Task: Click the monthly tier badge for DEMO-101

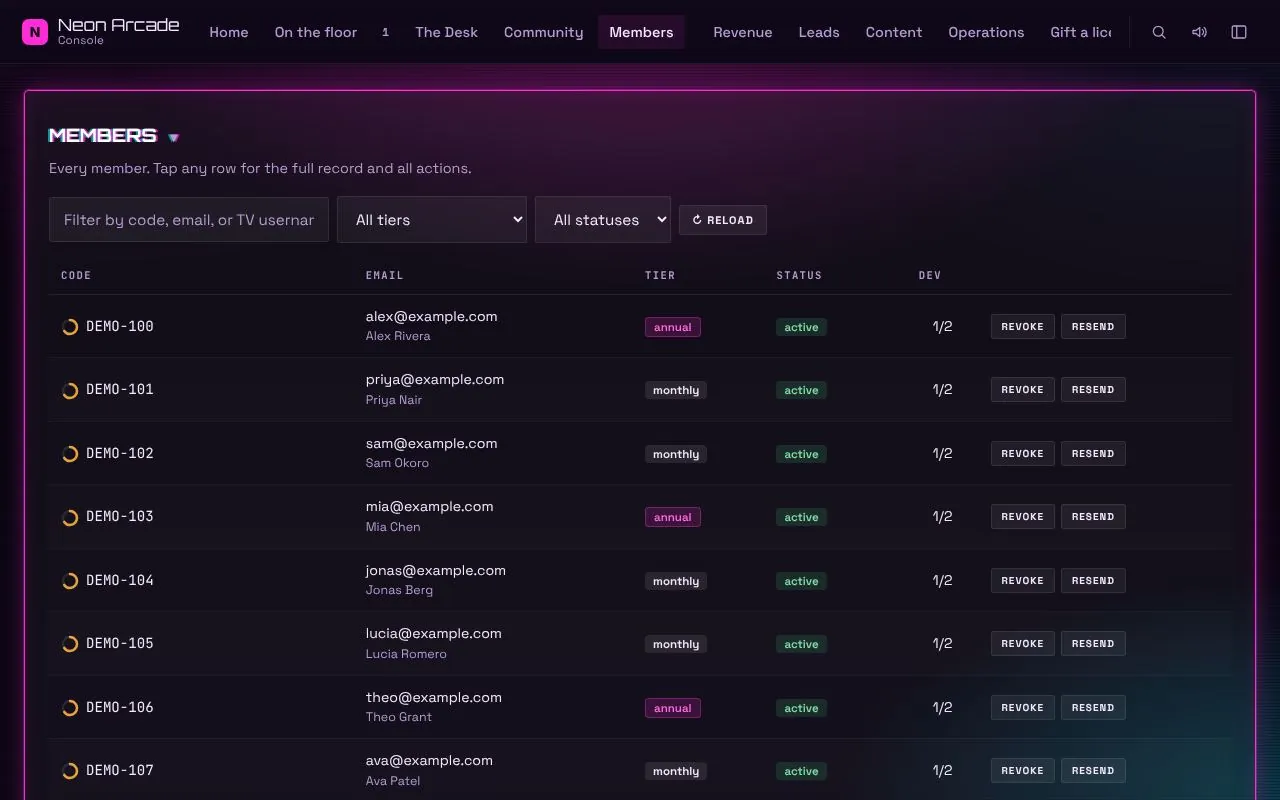Action: coord(676,390)
